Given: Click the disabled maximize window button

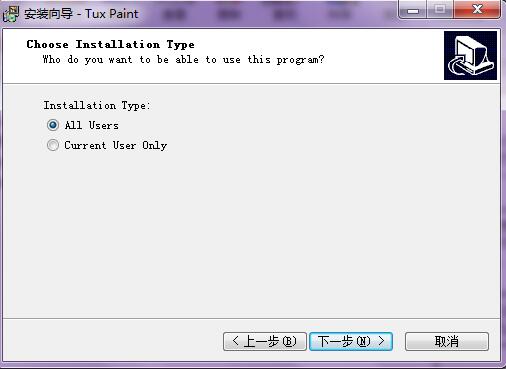Looking at the screenshot, I should tap(440, 10).
